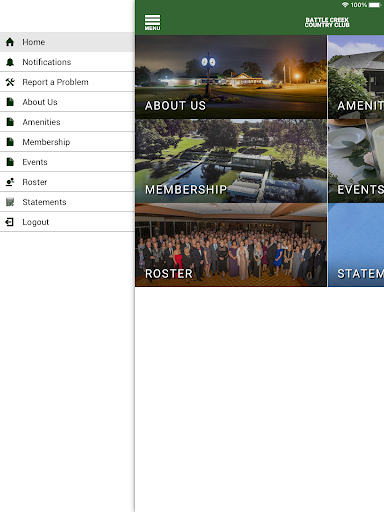
Task: Open the Roster group photo tile
Action: [231, 245]
